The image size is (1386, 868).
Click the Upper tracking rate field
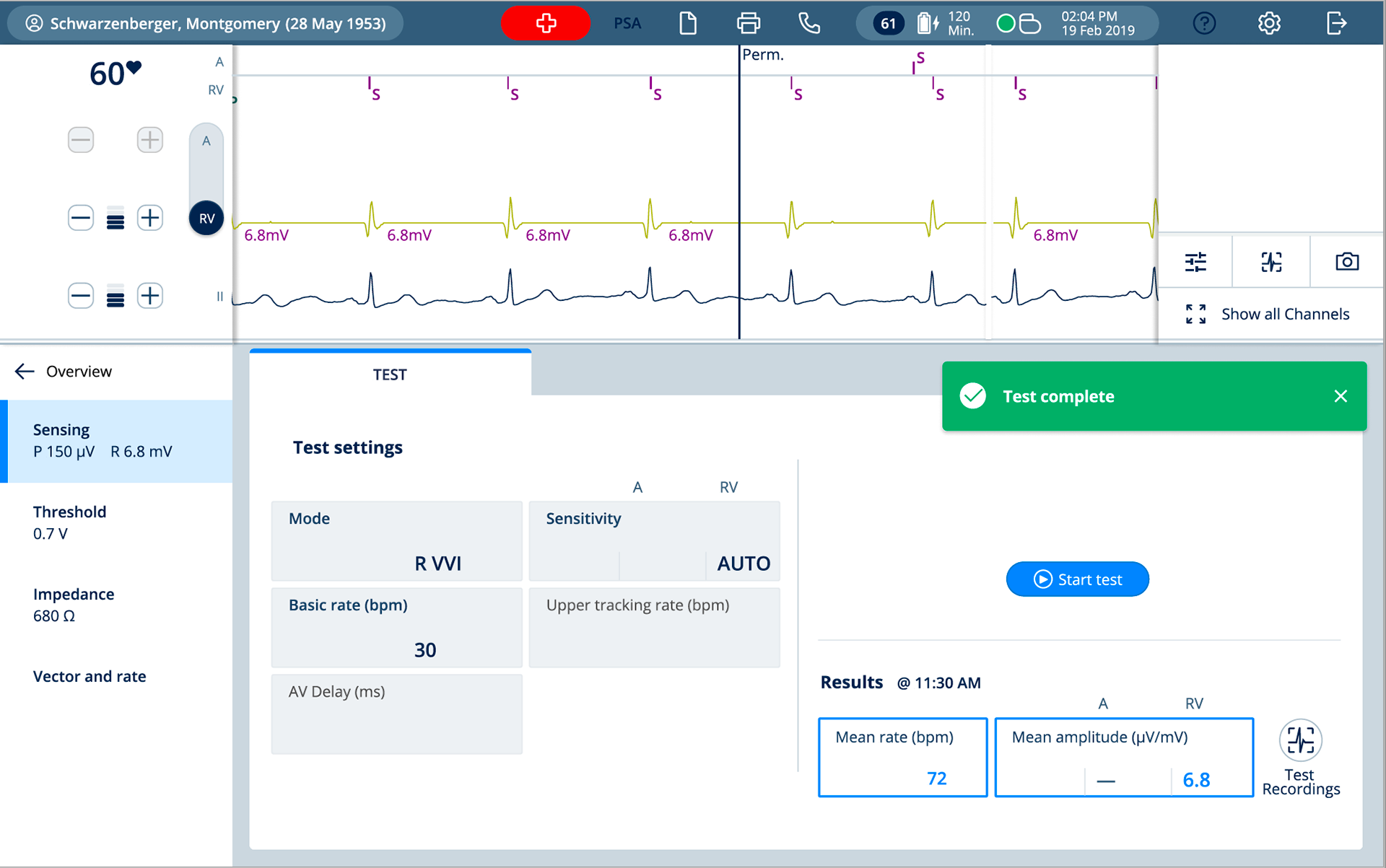(x=654, y=628)
